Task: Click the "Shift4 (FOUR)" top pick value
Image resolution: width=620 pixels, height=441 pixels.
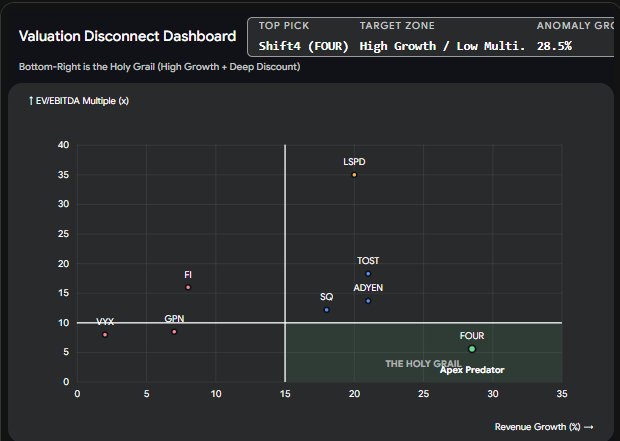Action: 303,46
